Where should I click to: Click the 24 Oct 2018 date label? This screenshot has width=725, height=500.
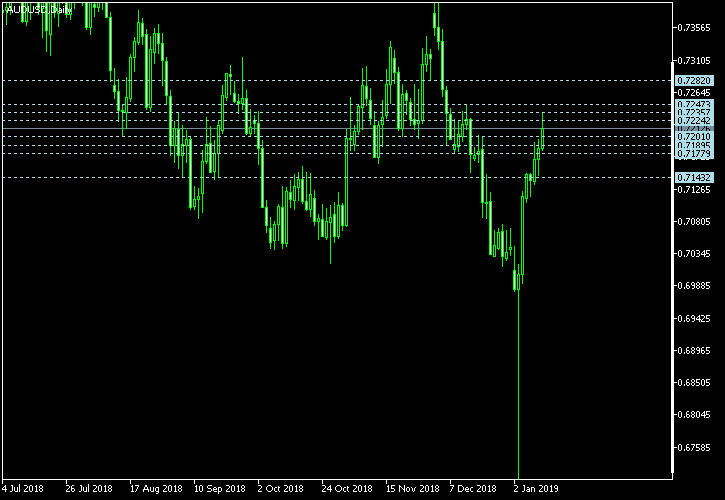coord(347,488)
